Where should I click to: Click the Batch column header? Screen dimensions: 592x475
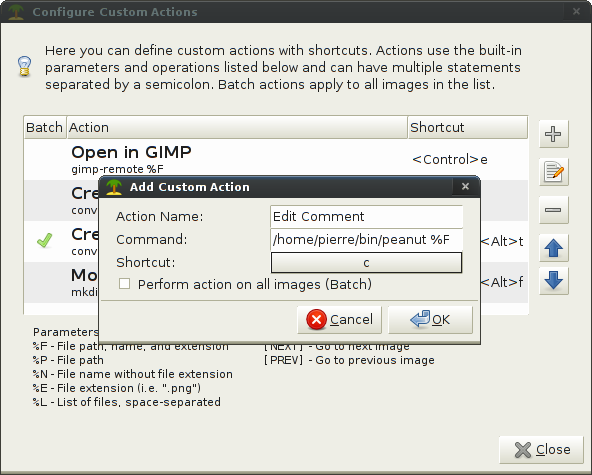click(45, 128)
